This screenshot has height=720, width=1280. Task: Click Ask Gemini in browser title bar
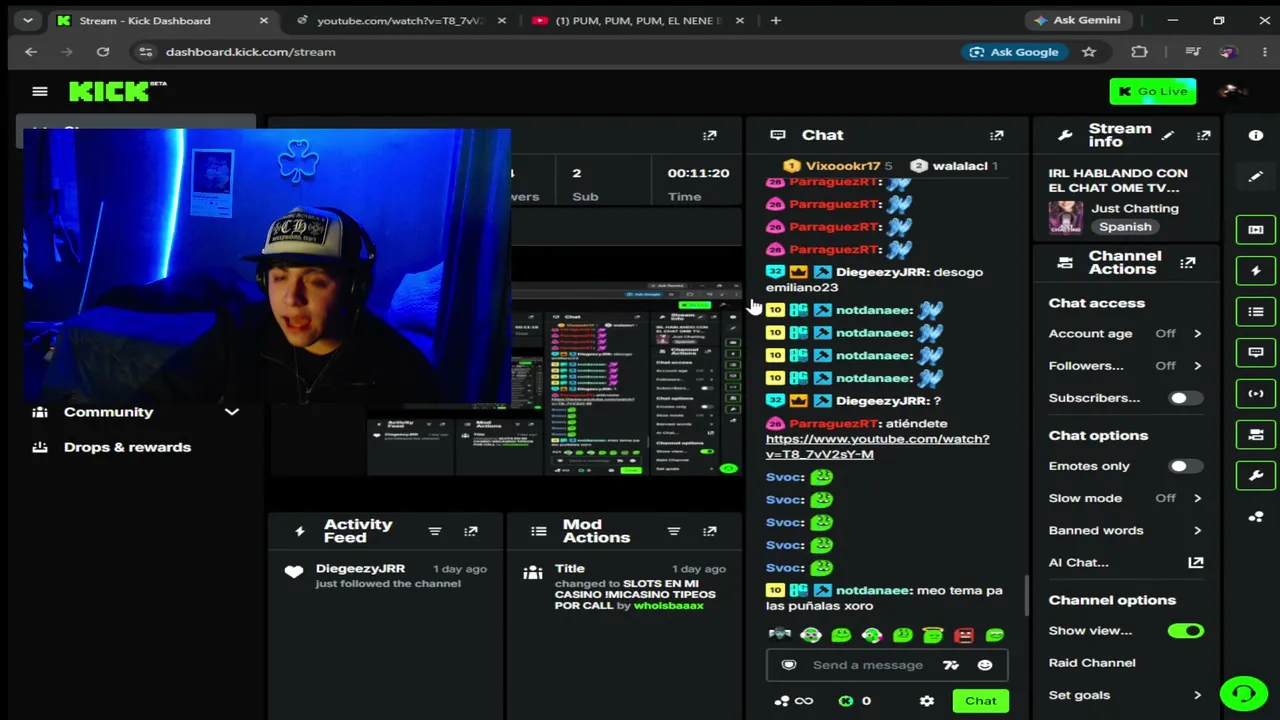click(1077, 20)
